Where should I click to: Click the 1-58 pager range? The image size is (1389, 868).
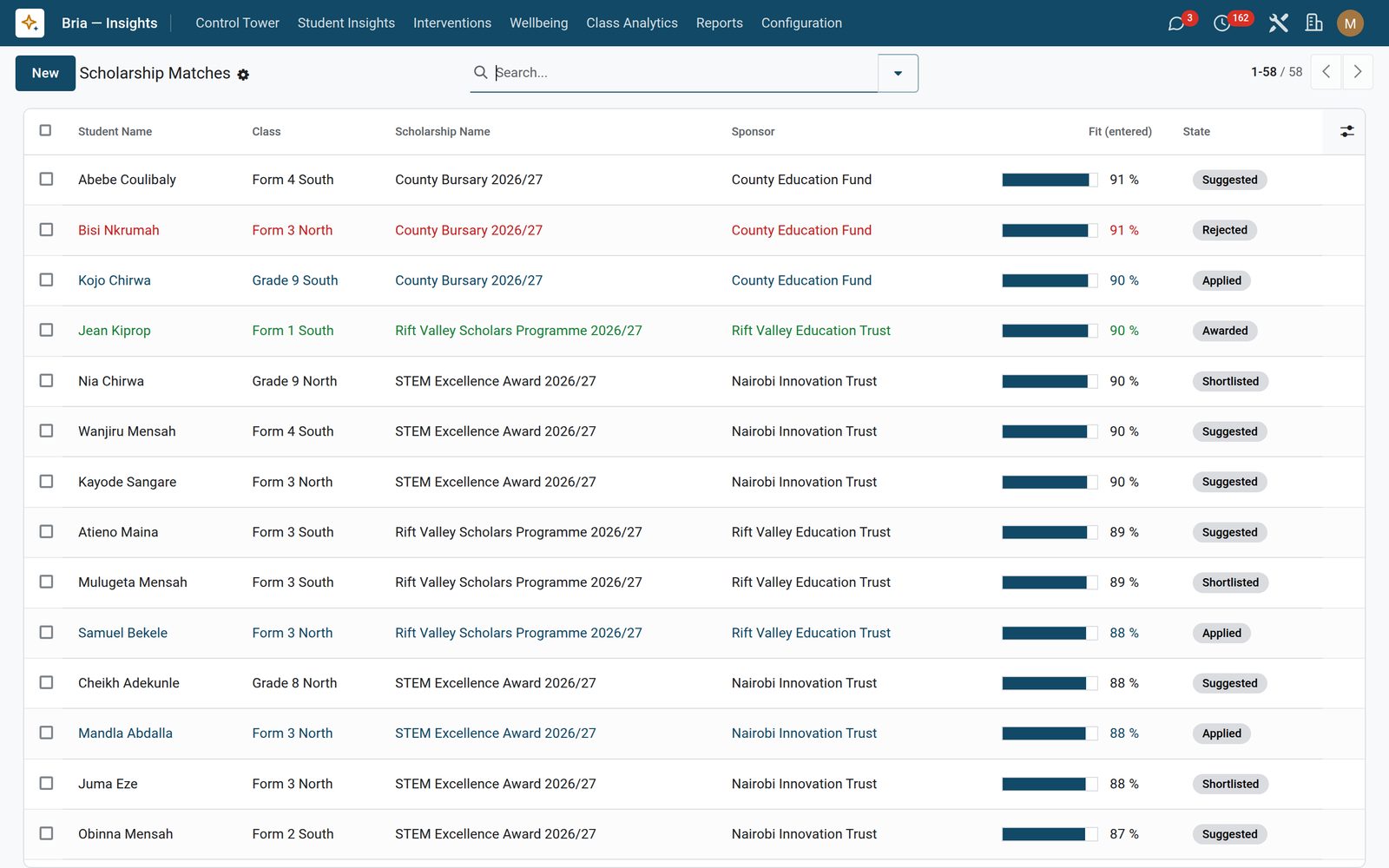pyautogui.click(x=1263, y=72)
